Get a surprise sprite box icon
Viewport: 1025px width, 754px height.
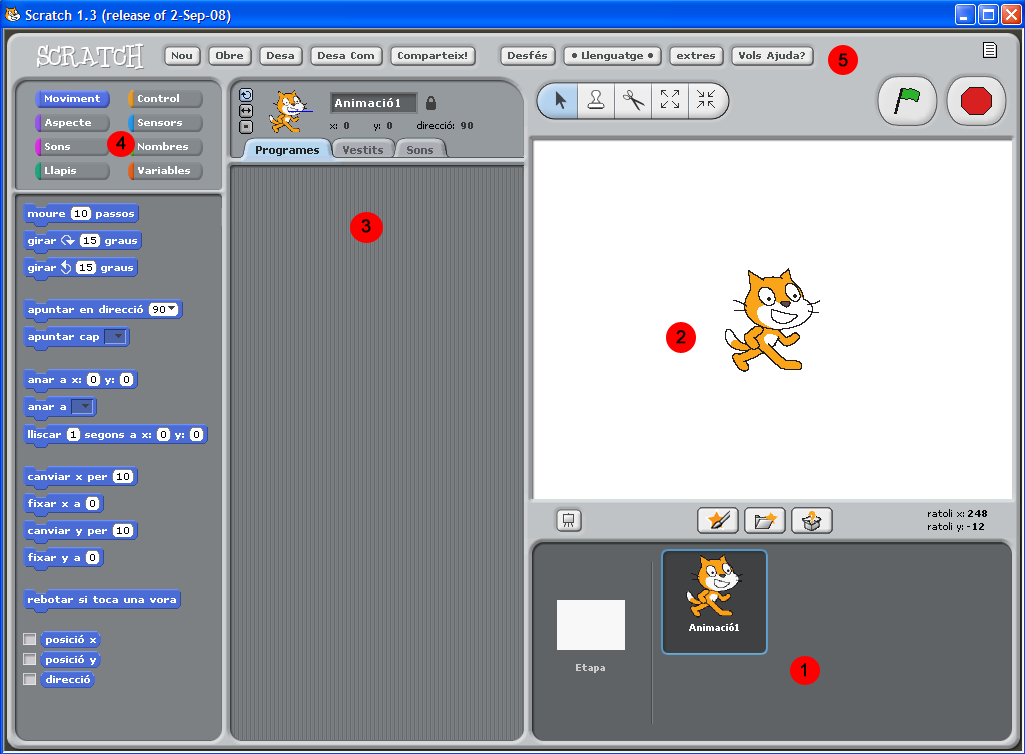[x=811, y=521]
